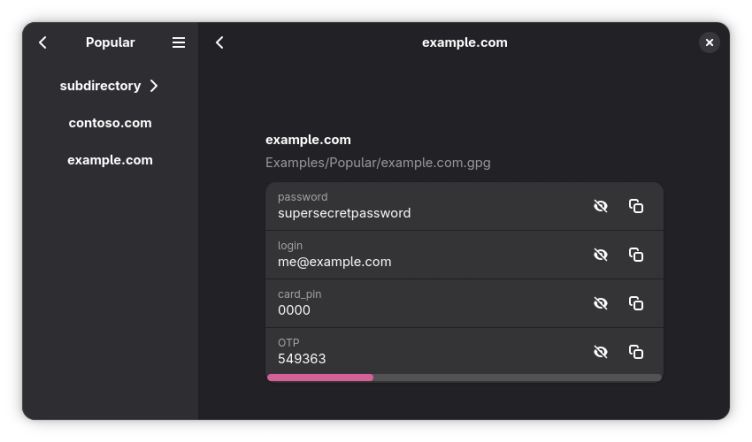752x442 pixels.
Task: Open the subdirectory folder entry
Action: (x=100, y=86)
